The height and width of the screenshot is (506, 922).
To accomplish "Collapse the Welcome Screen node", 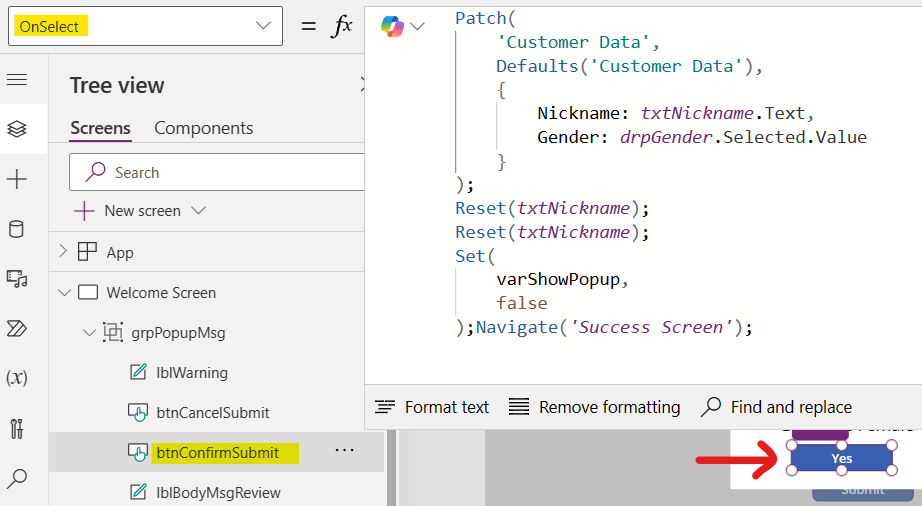I will point(64,293).
